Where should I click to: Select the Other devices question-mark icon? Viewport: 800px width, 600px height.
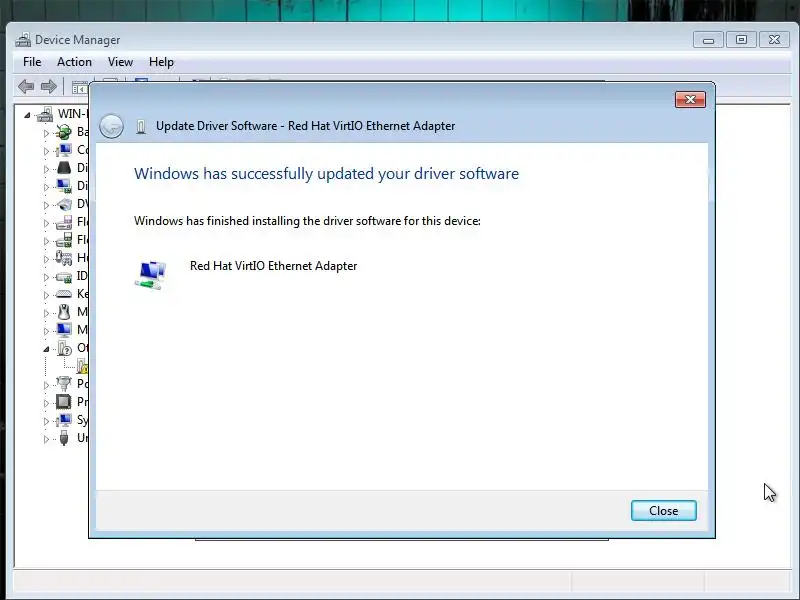[64, 348]
